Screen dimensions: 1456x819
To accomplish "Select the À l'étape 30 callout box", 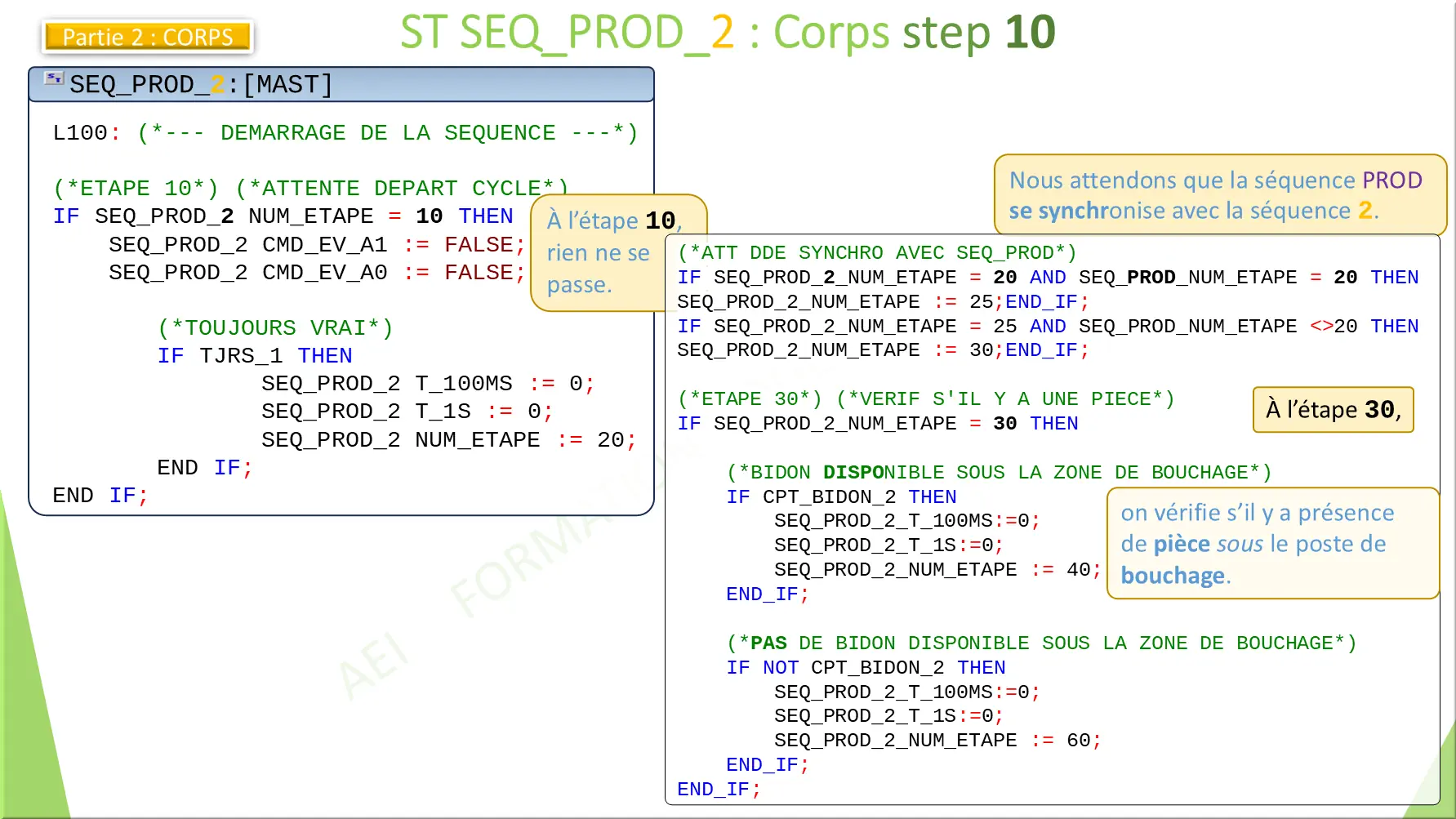I will [1332, 410].
